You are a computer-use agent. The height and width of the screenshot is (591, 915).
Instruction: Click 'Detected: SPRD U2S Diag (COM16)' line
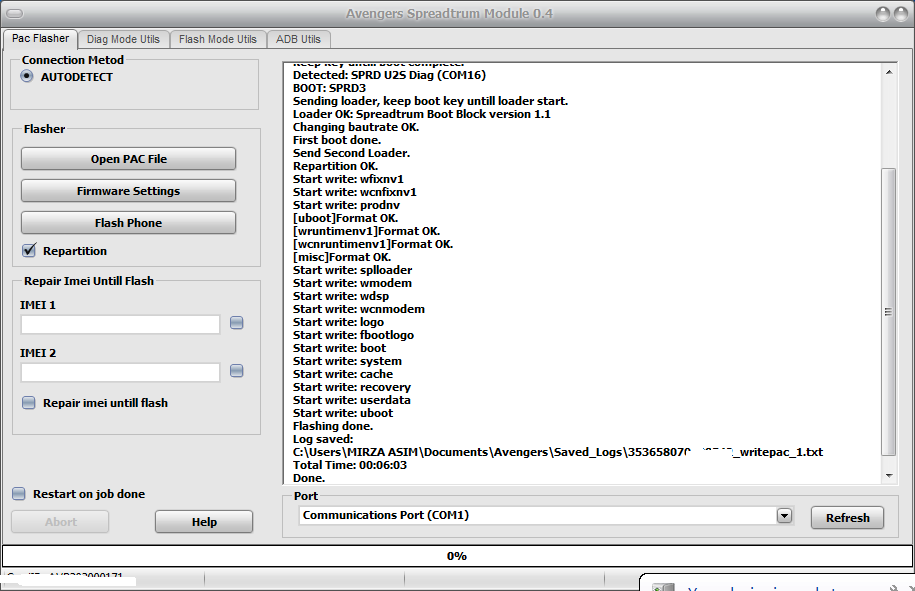pyautogui.click(x=389, y=75)
